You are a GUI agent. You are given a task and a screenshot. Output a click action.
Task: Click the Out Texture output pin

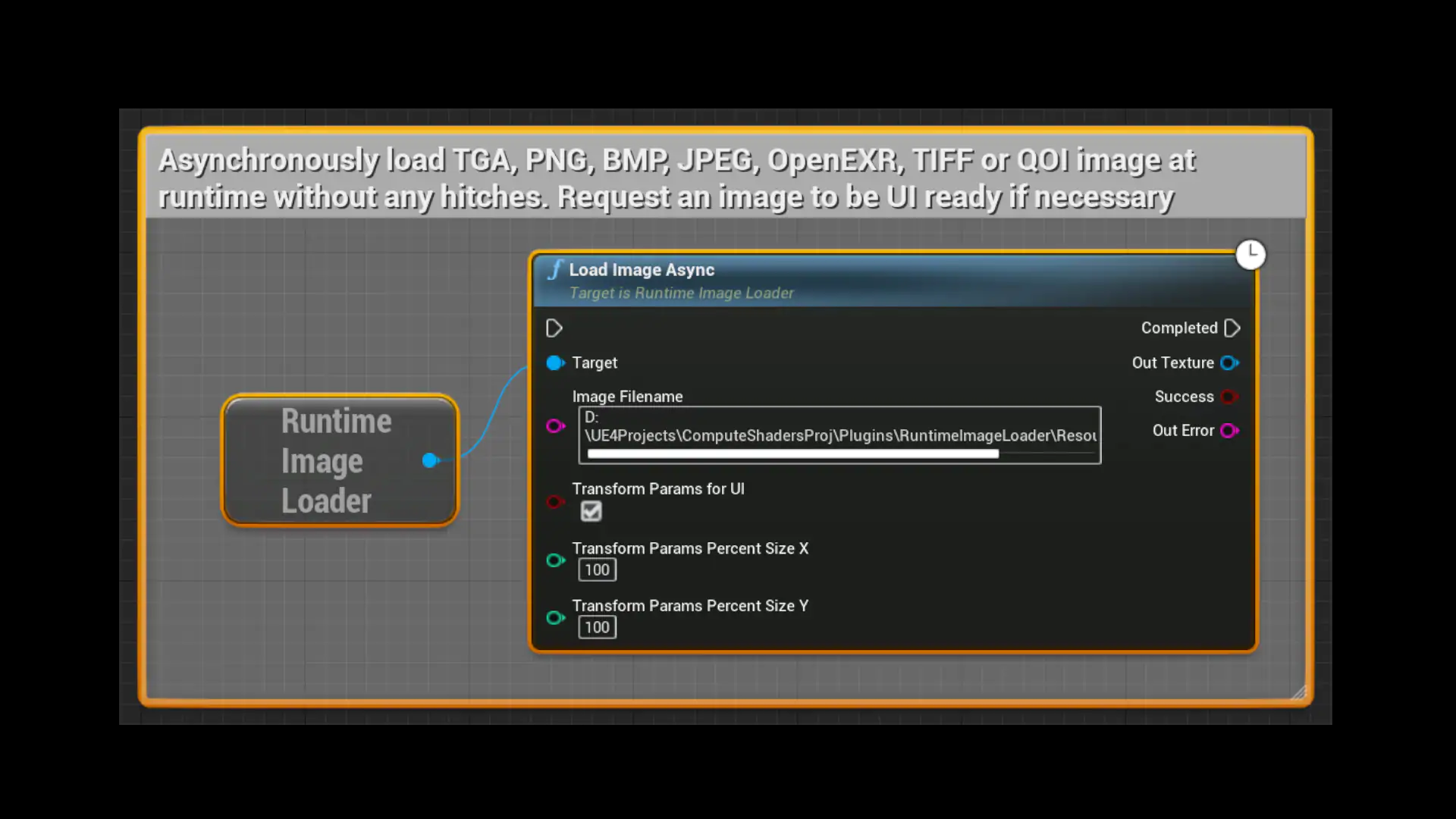pos(1229,363)
